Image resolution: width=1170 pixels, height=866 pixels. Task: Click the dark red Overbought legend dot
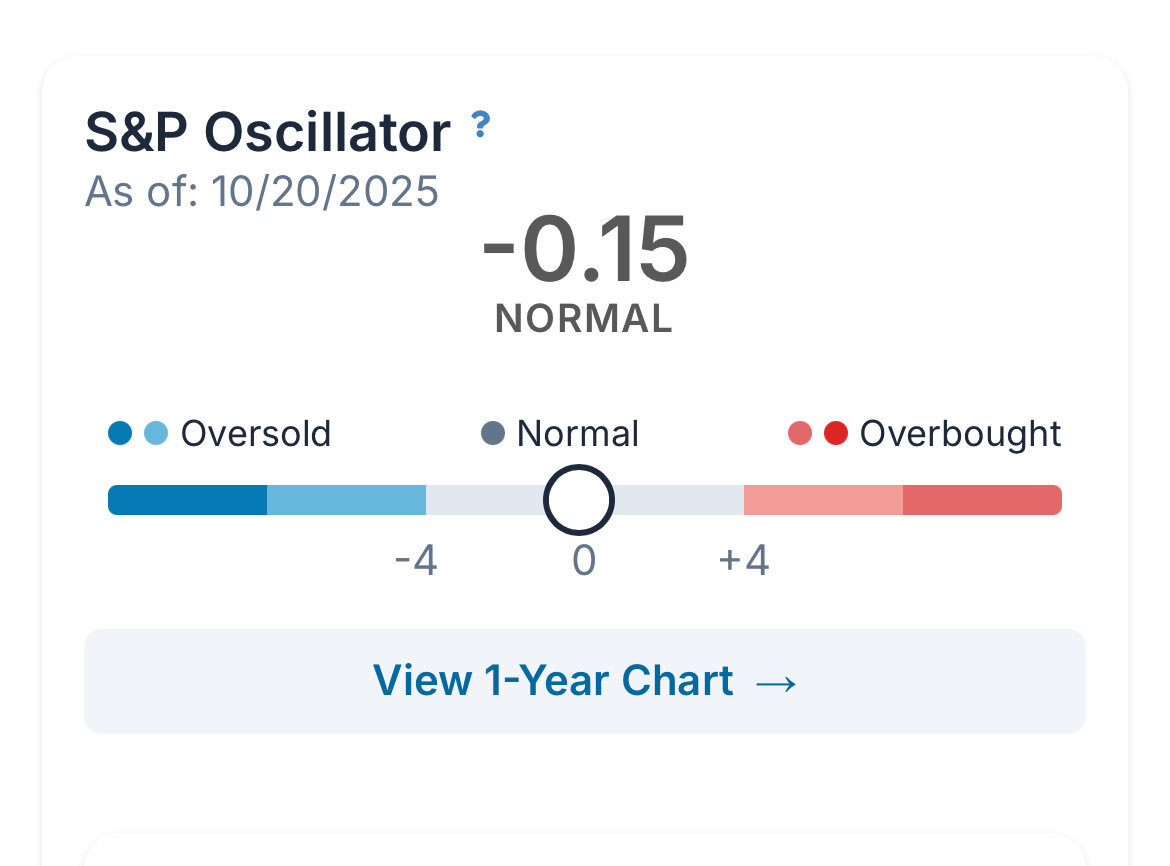tap(836, 434)
